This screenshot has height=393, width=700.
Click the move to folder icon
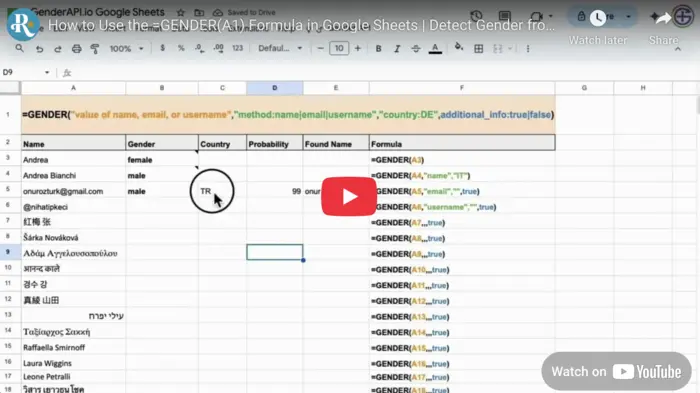point(199,13)
